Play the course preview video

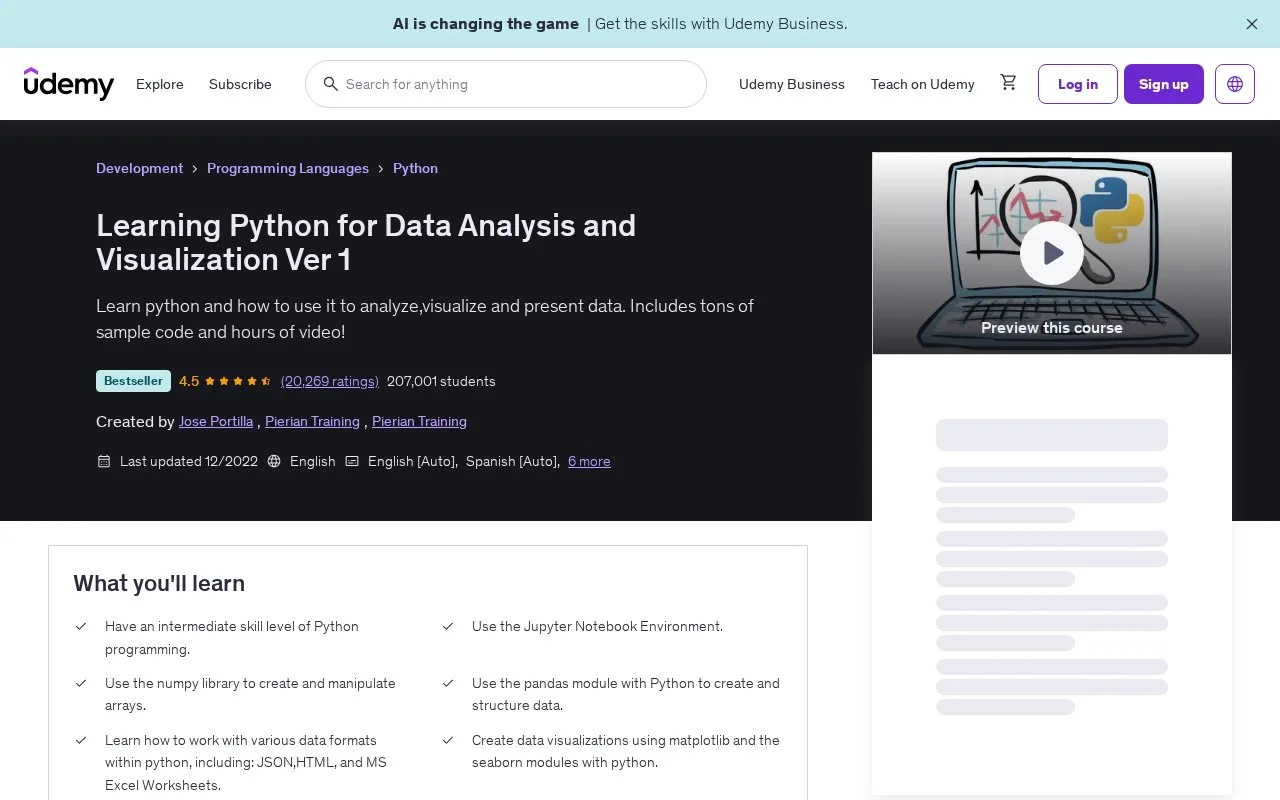1052,253
